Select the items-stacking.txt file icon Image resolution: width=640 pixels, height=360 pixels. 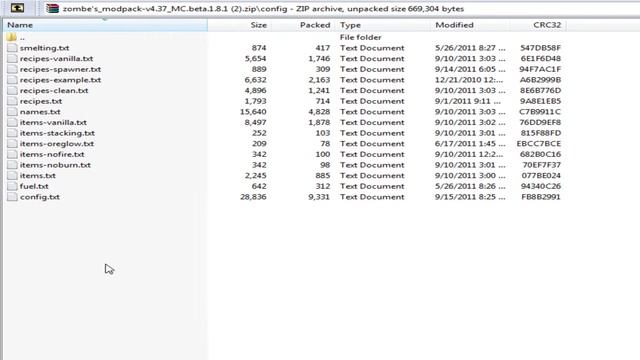tap(12, 133)
